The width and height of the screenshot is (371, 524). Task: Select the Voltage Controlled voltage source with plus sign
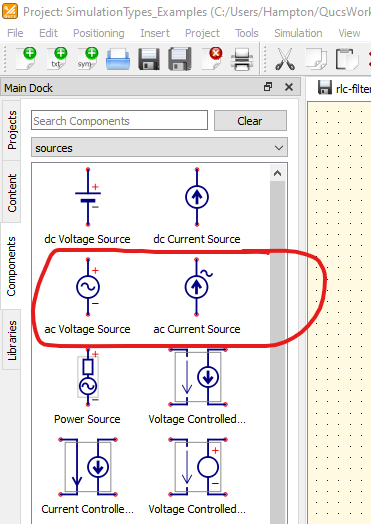197,476
